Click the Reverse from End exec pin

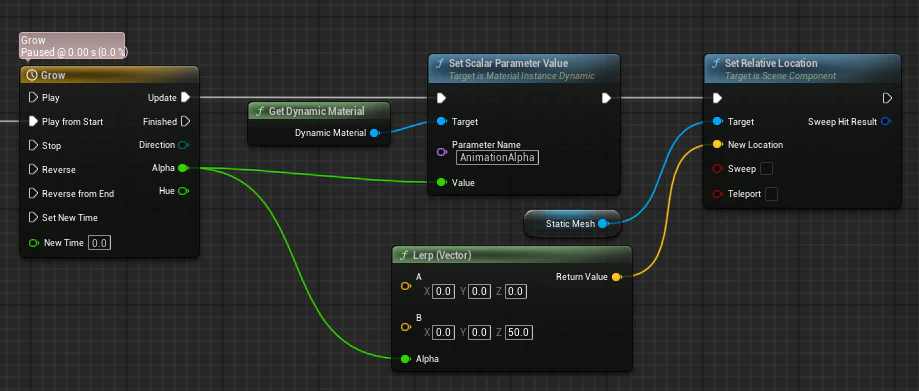33,193
